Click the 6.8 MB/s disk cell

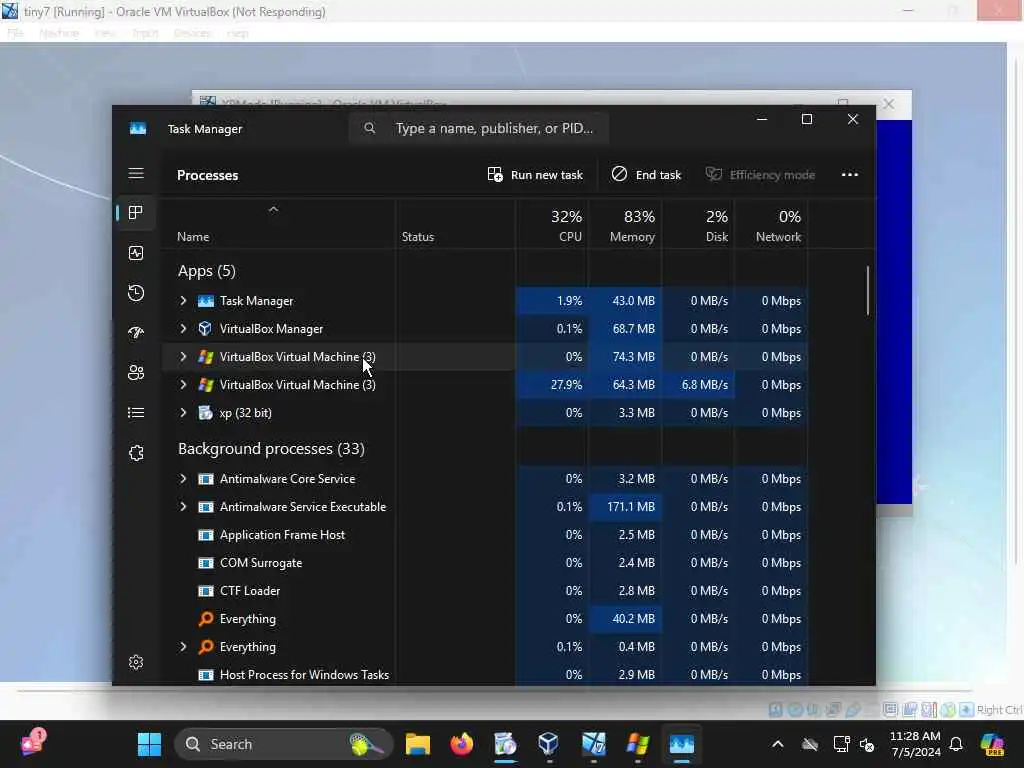click(698, 385)
